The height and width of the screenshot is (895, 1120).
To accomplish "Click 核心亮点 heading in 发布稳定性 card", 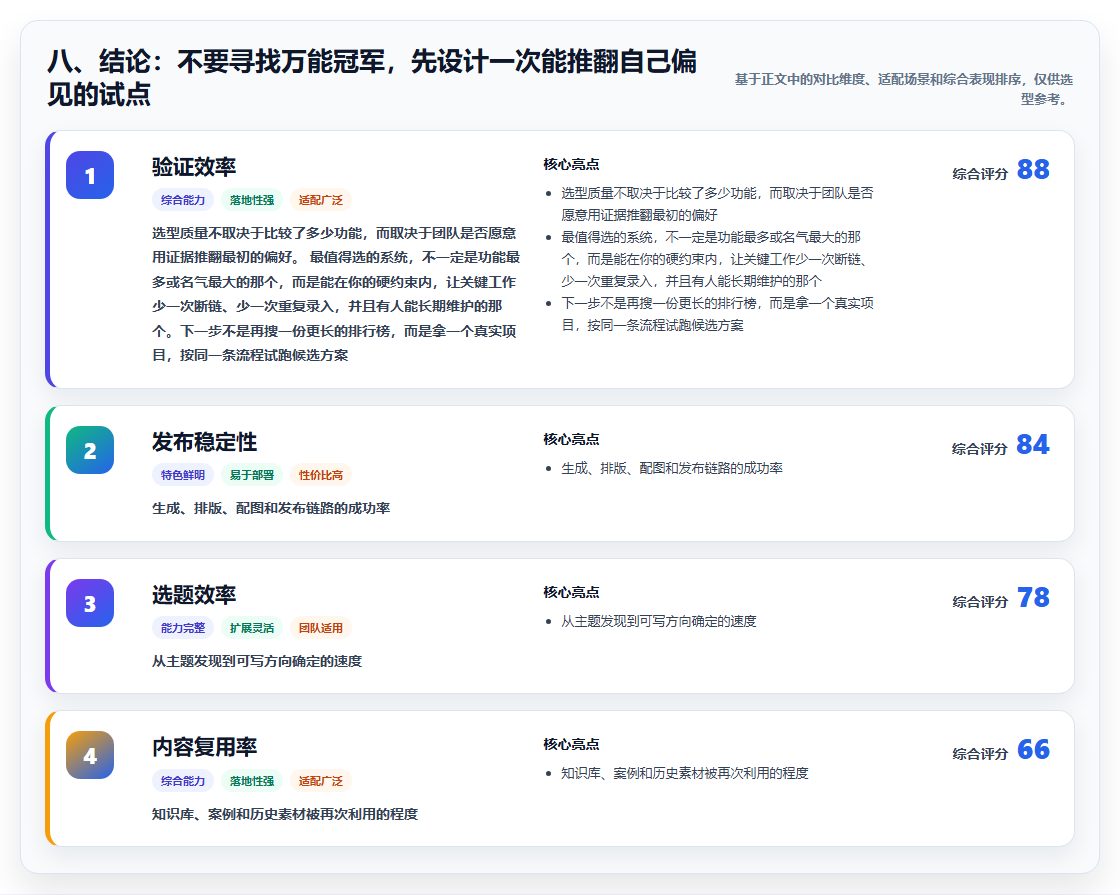I will tap(571, 439).
